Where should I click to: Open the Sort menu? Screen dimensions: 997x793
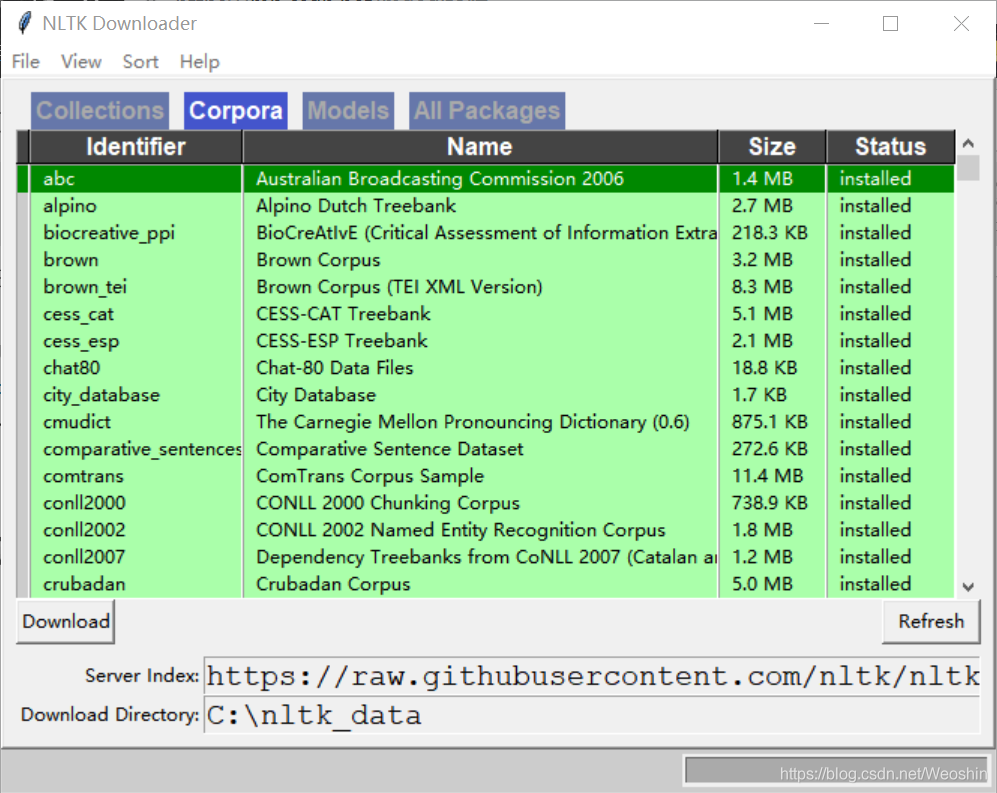[140, 62]
